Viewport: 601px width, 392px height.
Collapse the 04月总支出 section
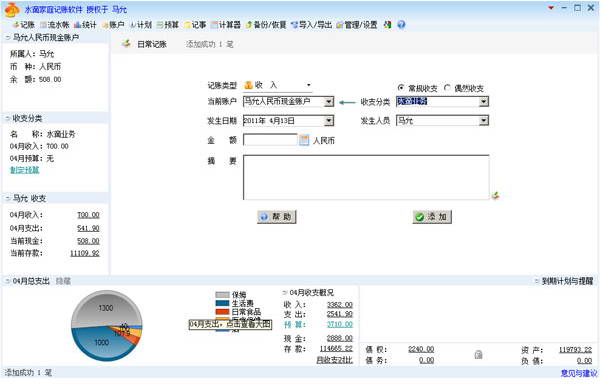click(8, 281)
